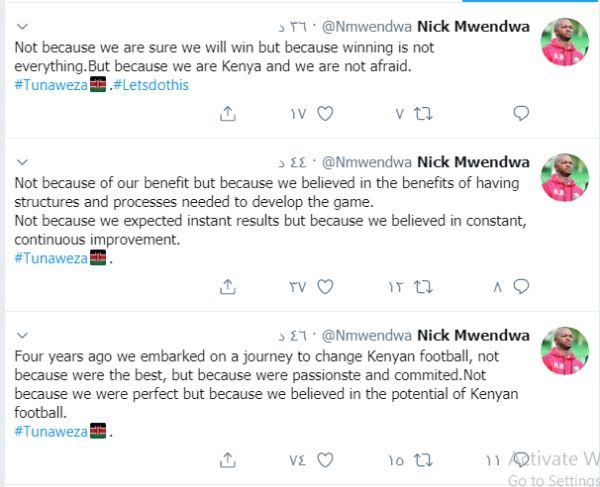600x487 pixels.
Task: Like the "structures and processes" tweet
Action: 324,287
